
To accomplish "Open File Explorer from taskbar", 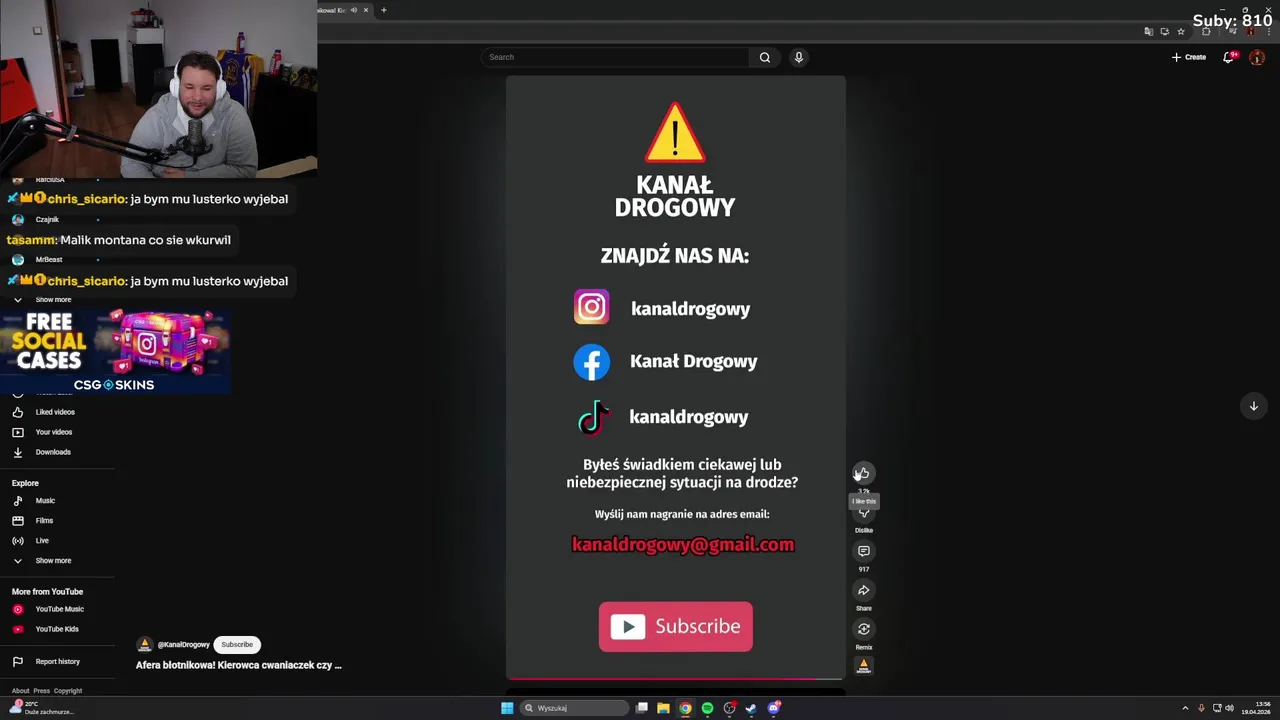I will click(663, 708).
